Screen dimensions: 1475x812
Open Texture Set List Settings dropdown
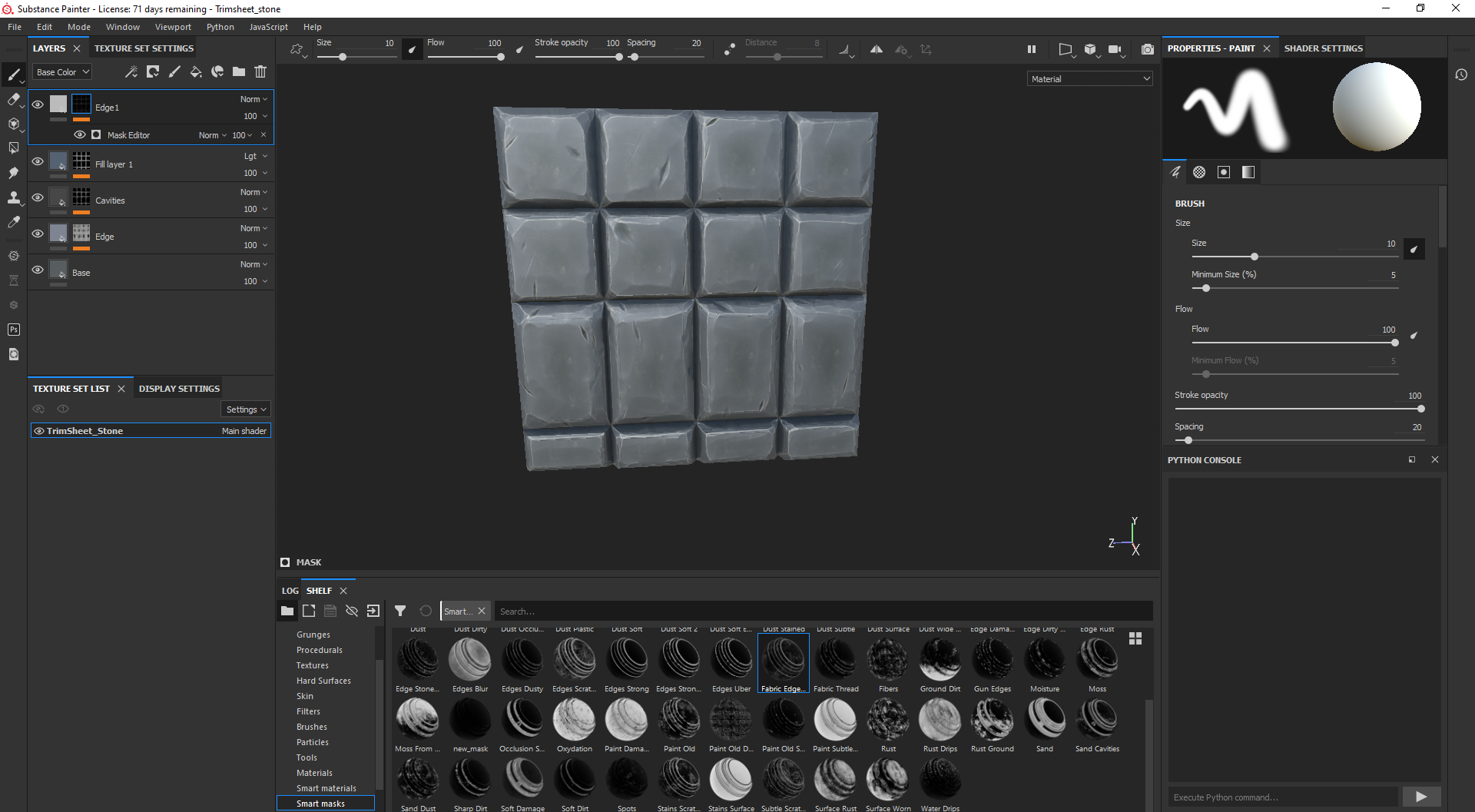click(246, 409)
